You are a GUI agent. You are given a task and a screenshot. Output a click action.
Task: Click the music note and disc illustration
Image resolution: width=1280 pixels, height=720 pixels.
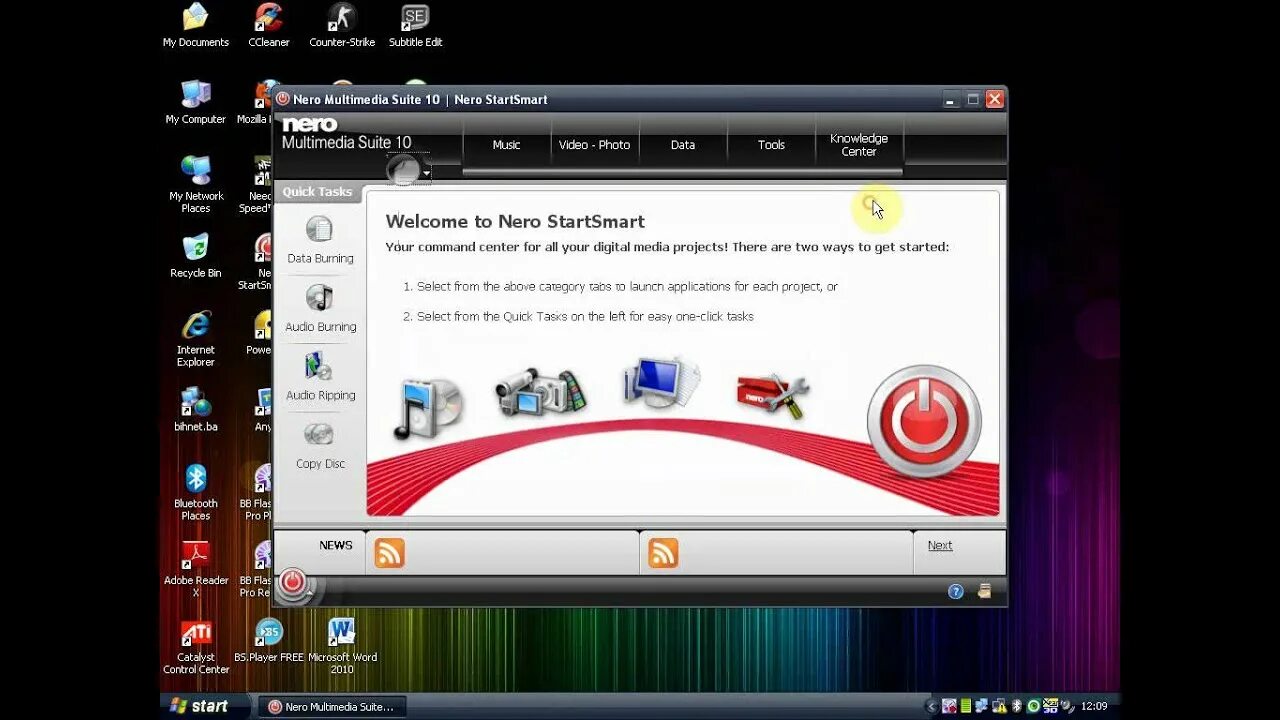click(x=428, y=409)
